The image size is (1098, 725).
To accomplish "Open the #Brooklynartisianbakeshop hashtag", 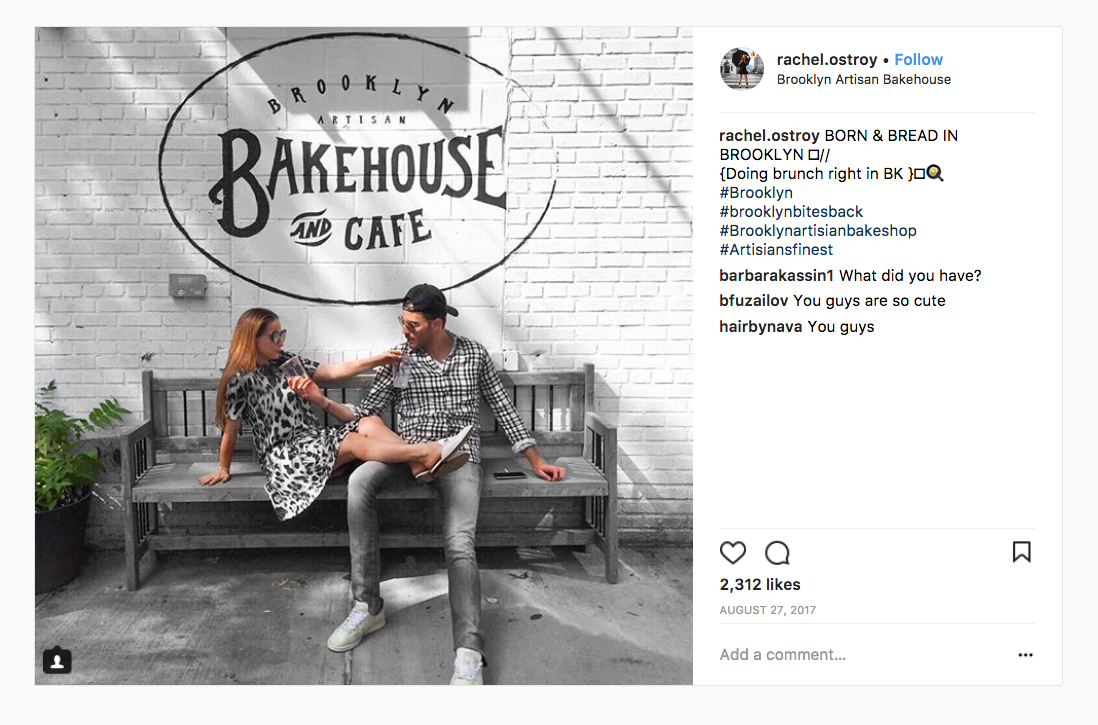I will pyautogui.click(x=817, y=230).
